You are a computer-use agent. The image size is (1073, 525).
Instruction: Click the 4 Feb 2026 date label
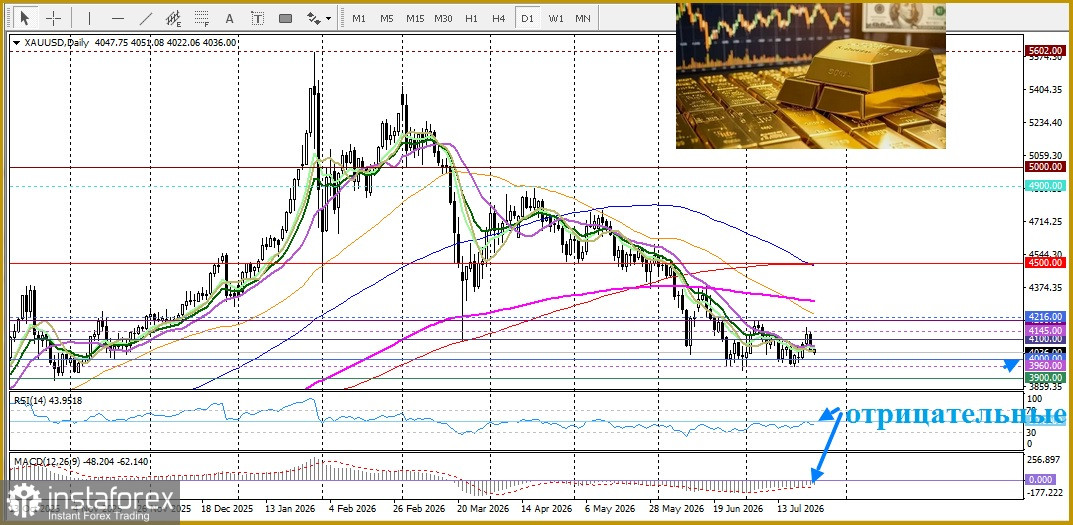(352, 509)
